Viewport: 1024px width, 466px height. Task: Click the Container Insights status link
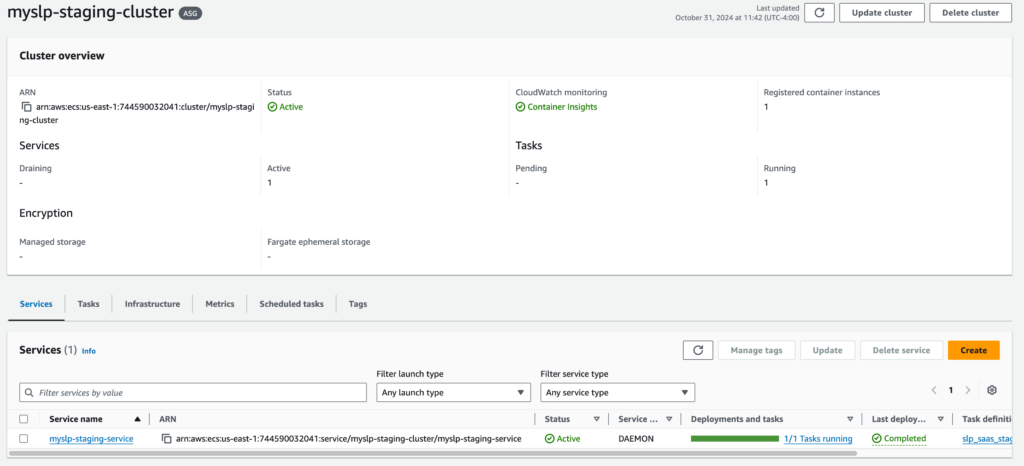(556, 107)
